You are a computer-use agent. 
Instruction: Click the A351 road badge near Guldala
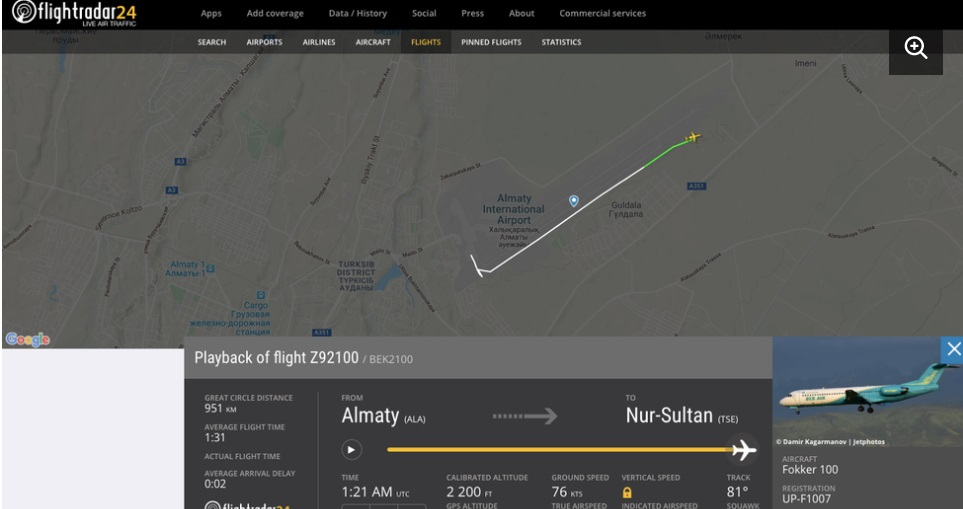coord(696,186)
